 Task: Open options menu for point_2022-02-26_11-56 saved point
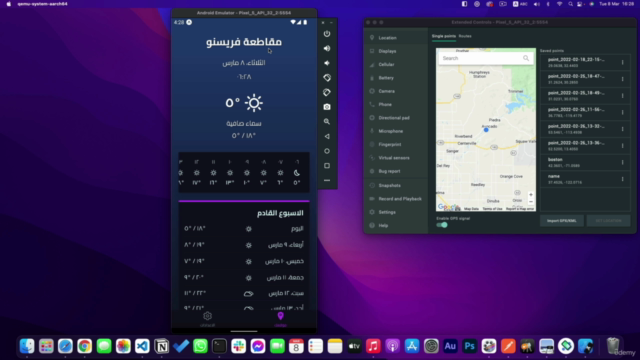tap(622, 112)
